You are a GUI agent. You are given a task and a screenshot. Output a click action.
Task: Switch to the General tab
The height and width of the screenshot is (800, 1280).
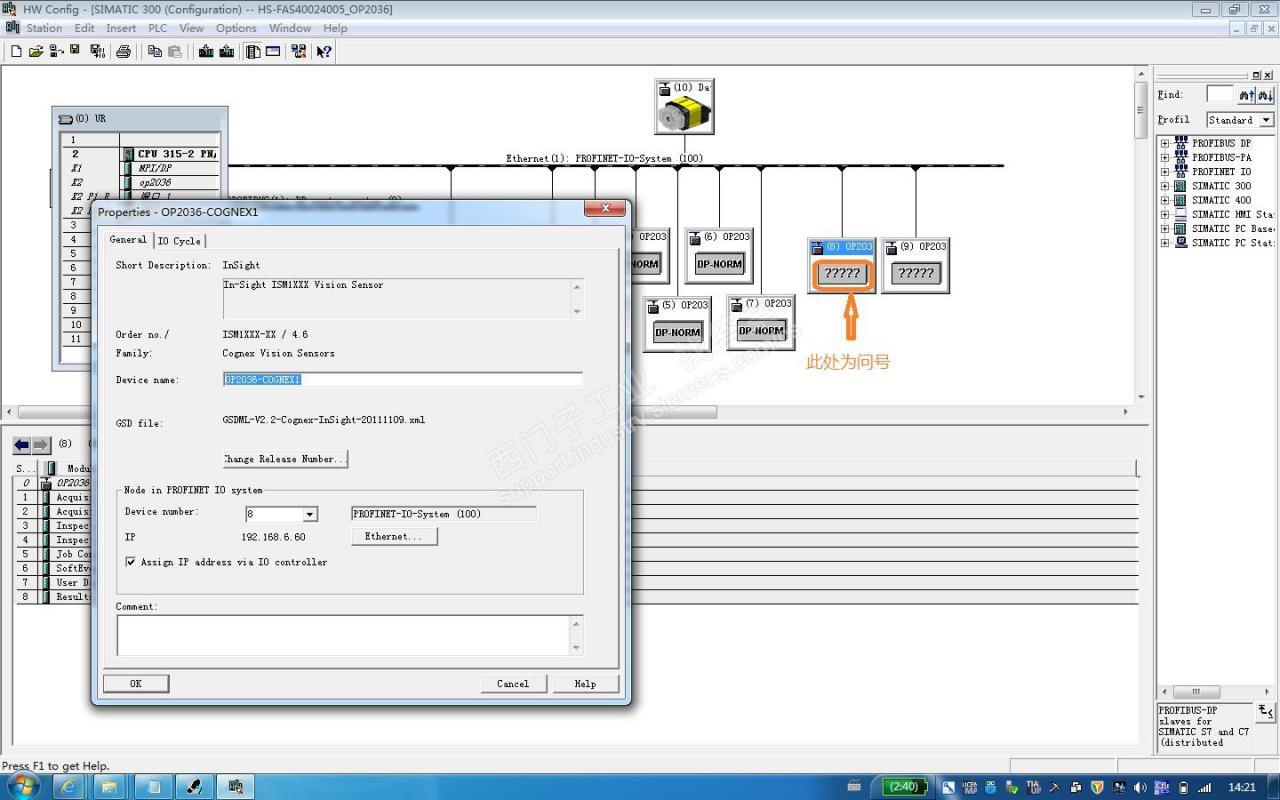point(128,240)
